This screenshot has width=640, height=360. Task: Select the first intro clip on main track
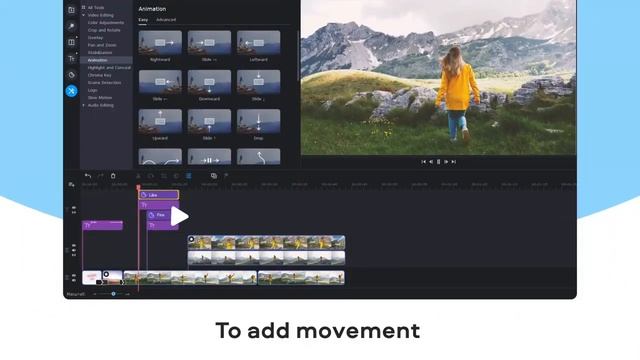click(92, 278)
